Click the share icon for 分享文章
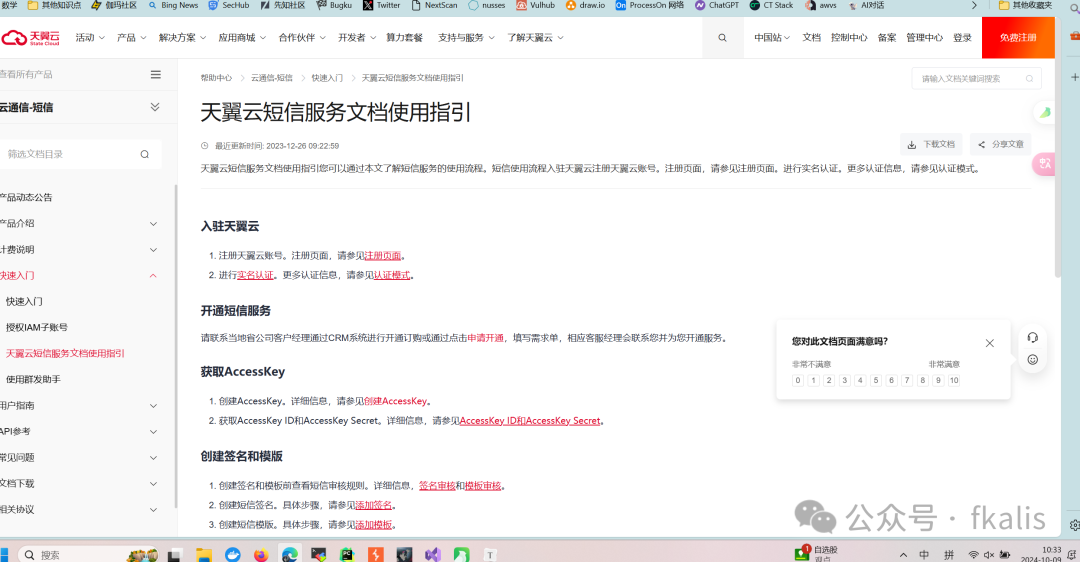 [x=982, y=145]
